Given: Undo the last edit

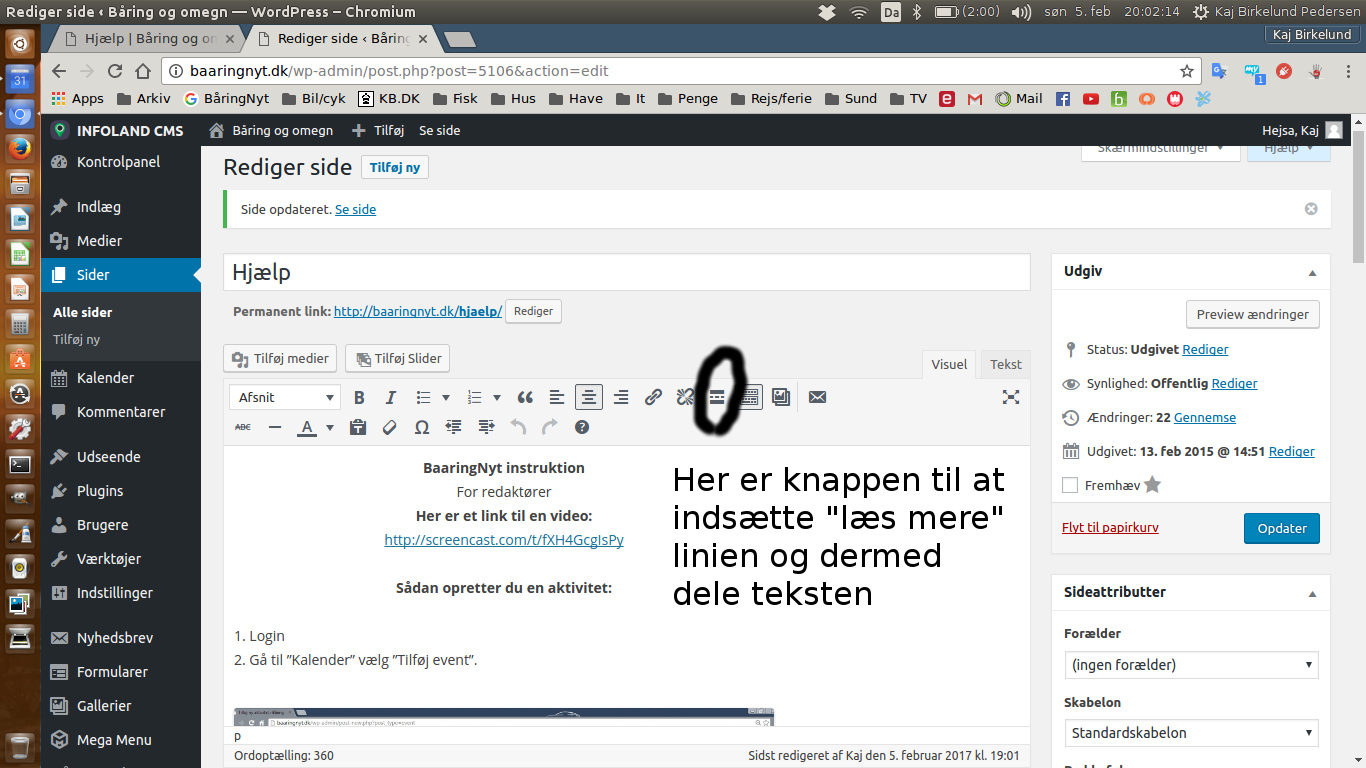Looking at the screenshot, I should [518, 427].
